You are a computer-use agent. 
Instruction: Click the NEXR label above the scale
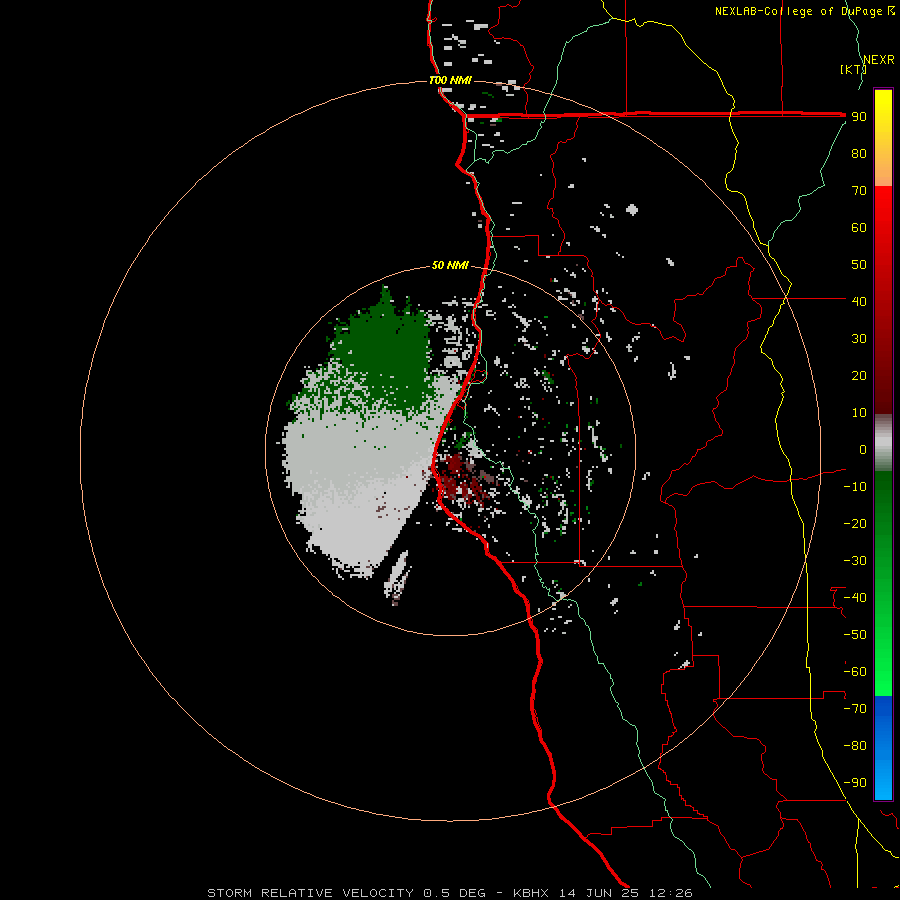point(878,60)
